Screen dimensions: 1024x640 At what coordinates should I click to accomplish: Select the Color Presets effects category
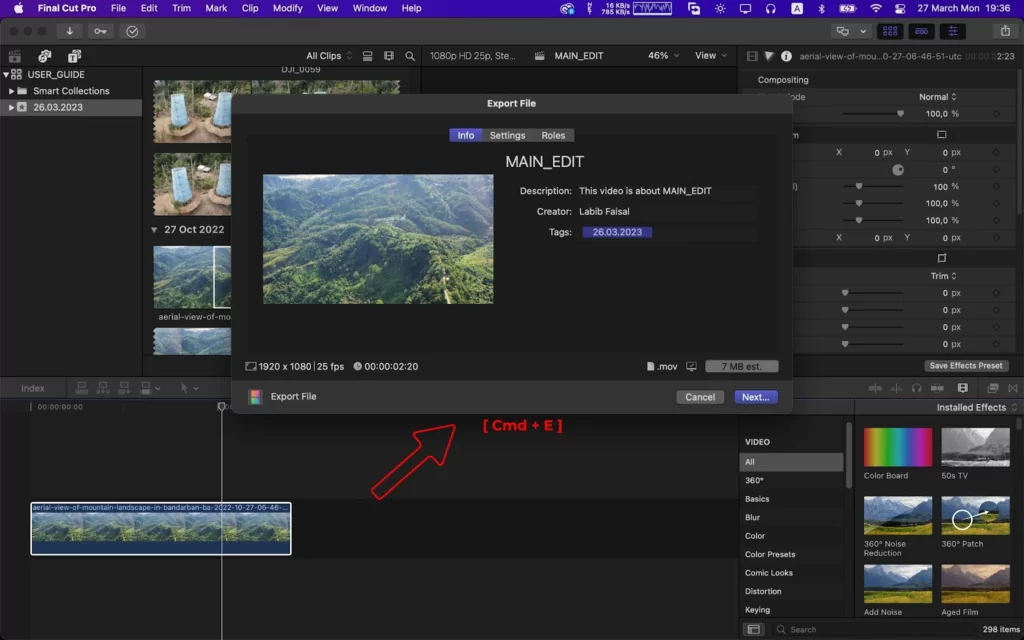pos(770,554)
